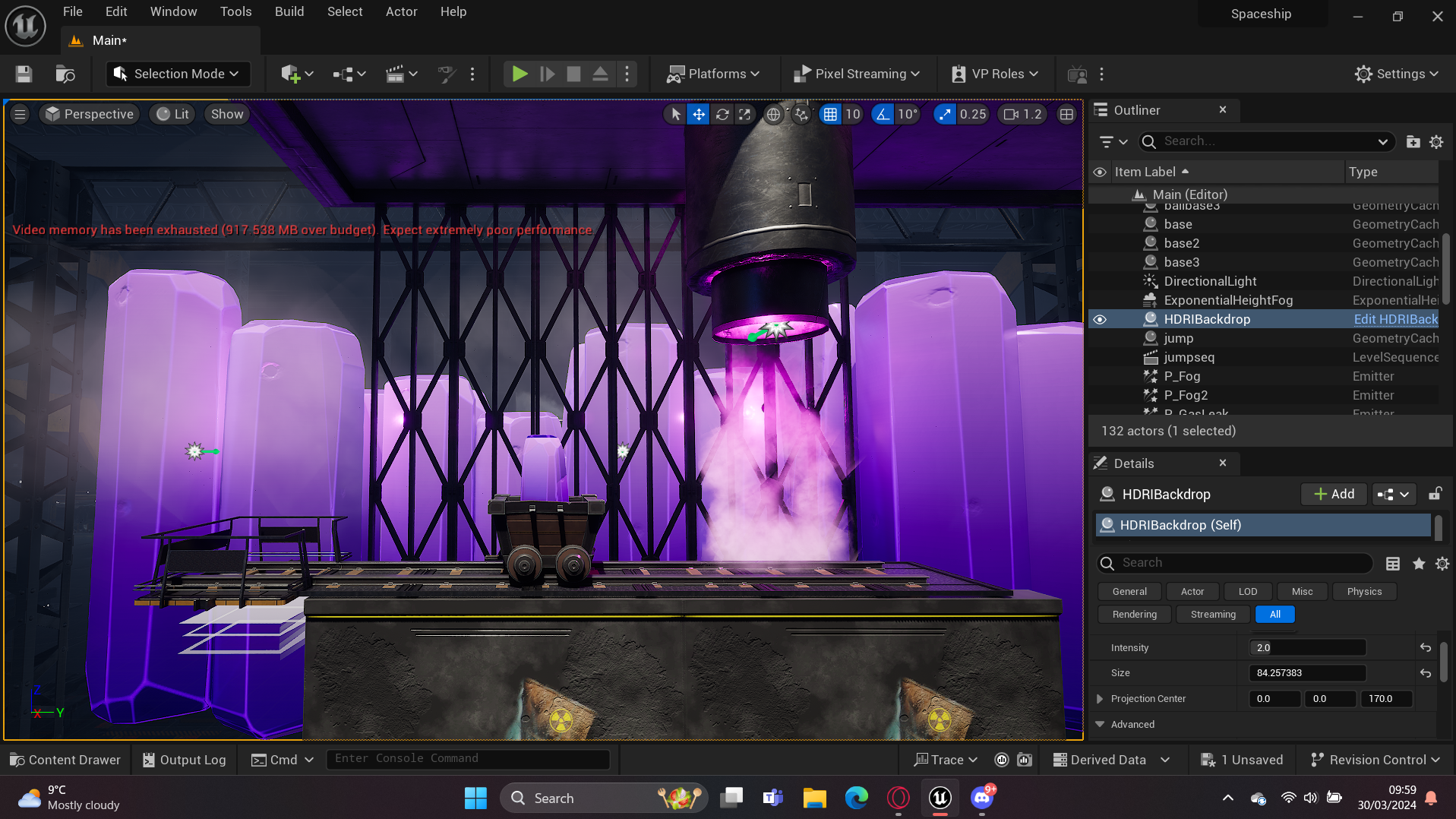Viewport: 1456px width, 819px height.
Task: Open the viewport layout grid icon
Action: click(1066, 114)
